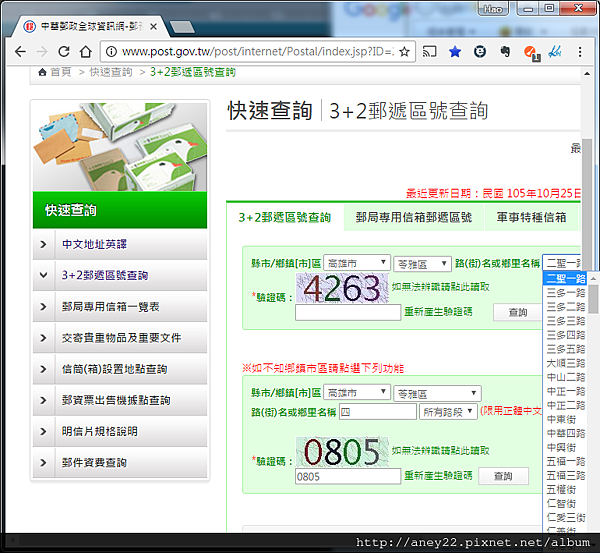Click the Hao user profile button
This screenshot has width=600, height=553.
493,9
